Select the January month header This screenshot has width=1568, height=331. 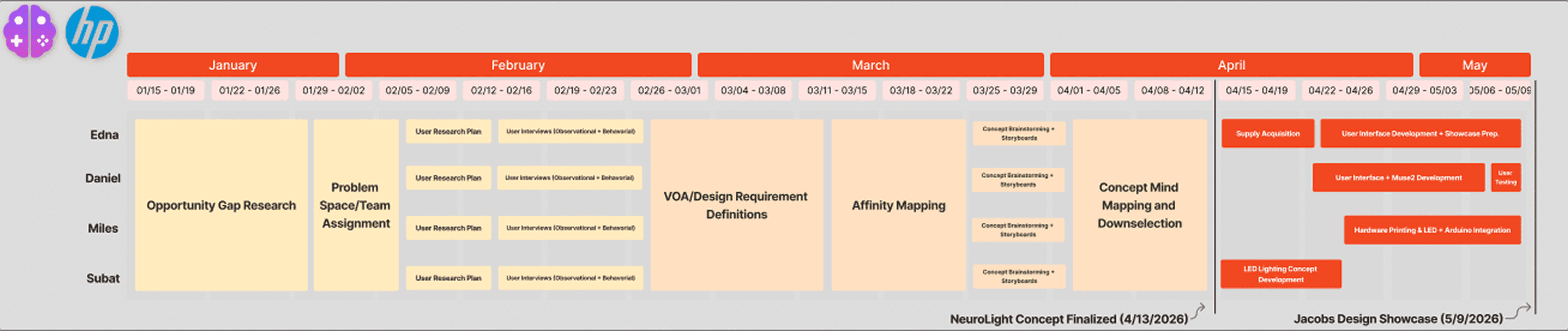[232, 65]
